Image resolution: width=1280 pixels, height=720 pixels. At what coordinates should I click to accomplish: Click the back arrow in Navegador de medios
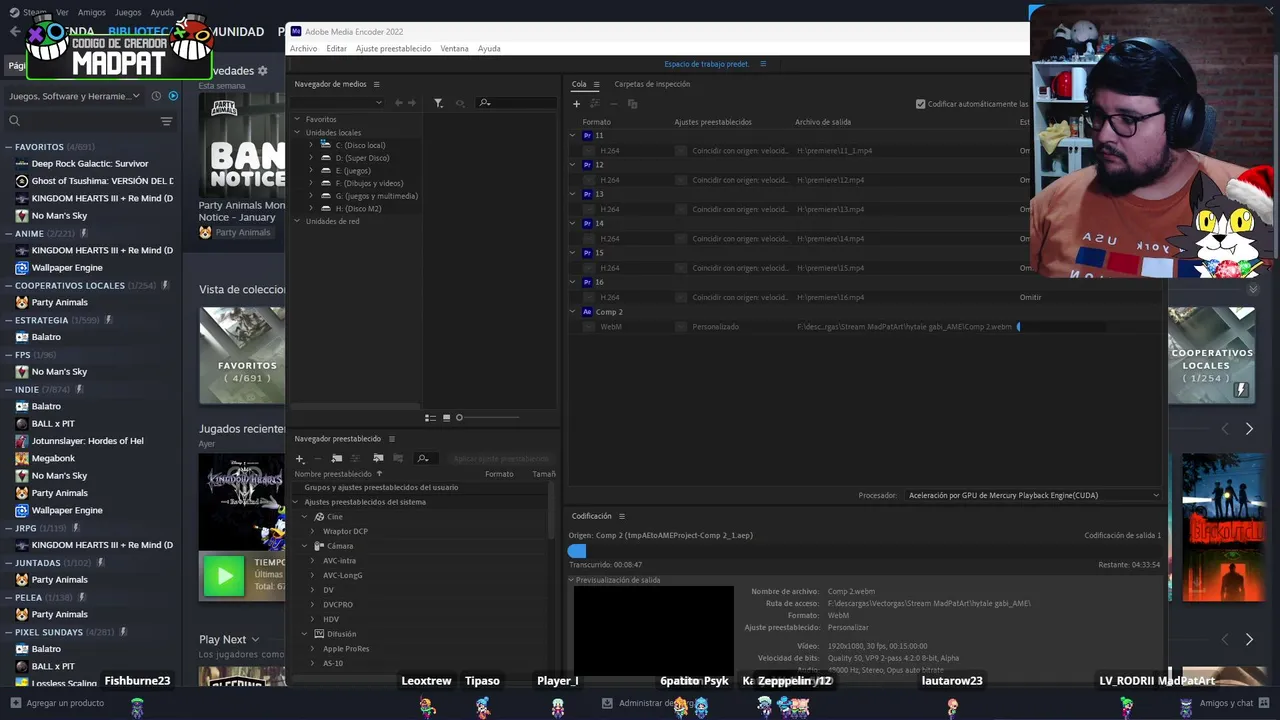pos(399,103)
